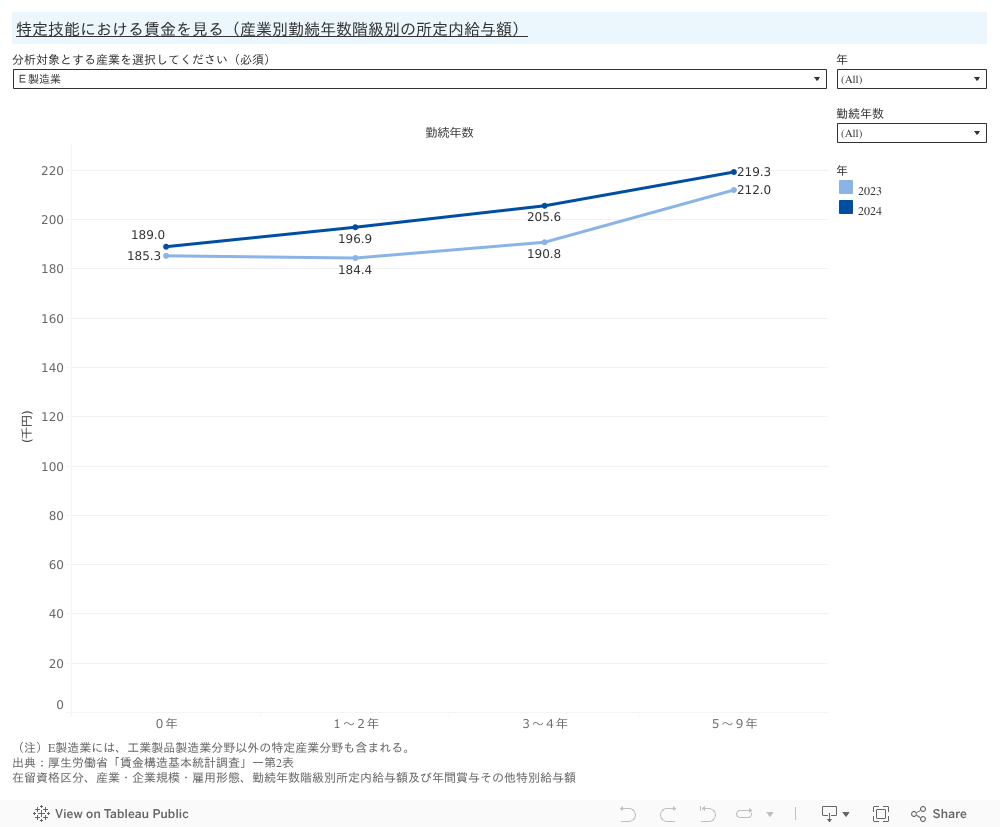Screen dimensions: 1000x827
Task: Expand the industry selection dropdown (E 製造業)
Action: [419, 79]
